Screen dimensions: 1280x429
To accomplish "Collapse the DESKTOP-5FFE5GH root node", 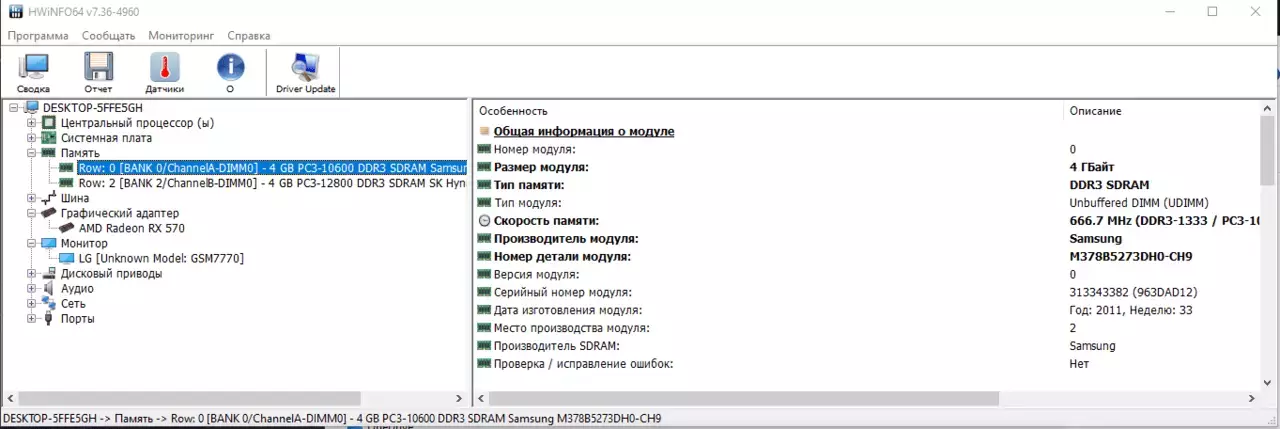I will coord(13,107).
